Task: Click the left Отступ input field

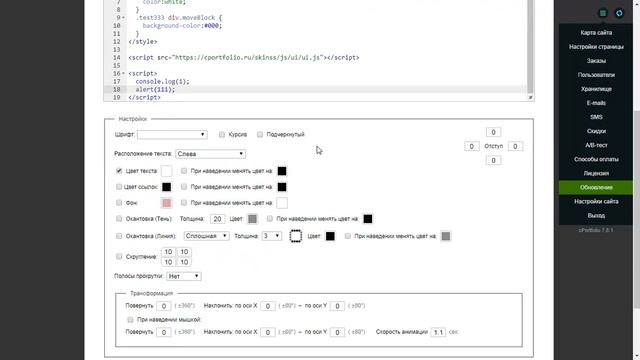Action: pos(472,146)
